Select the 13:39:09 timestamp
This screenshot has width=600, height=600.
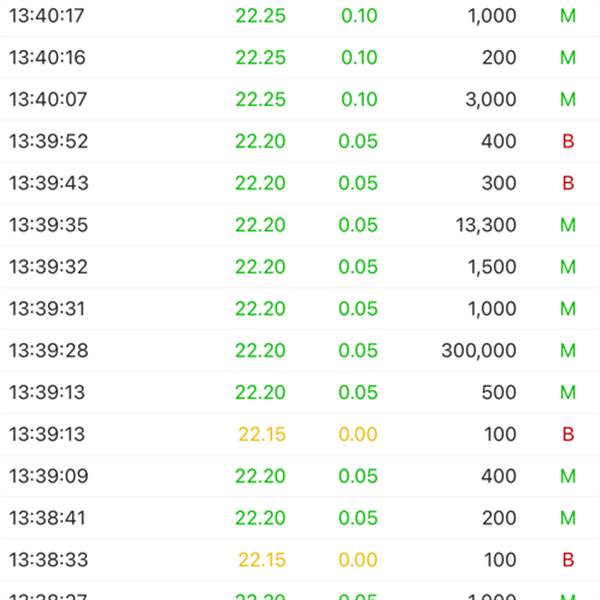point(49,476)
